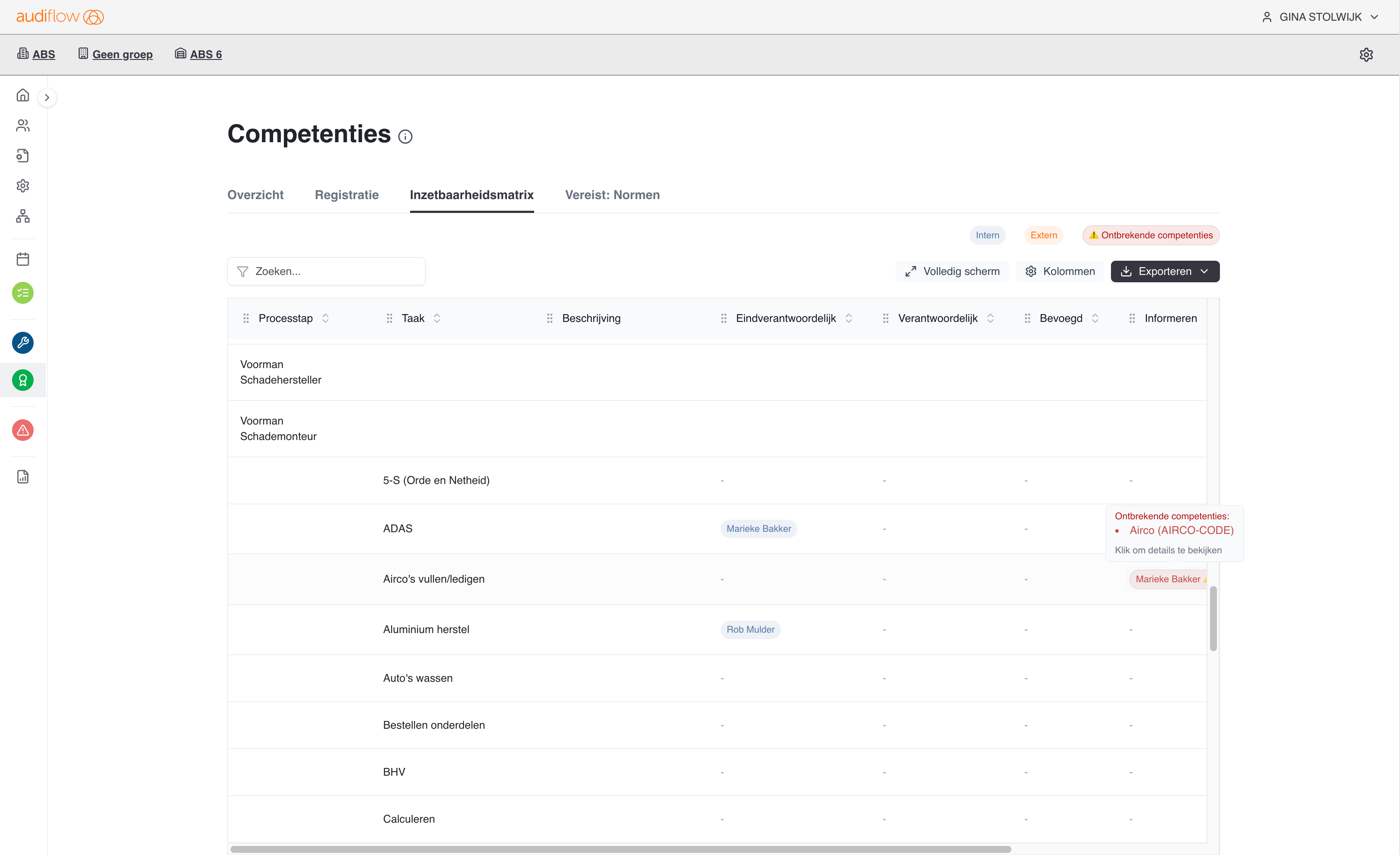
Task: Open the green checklist sidebar icon
Action: pos(23,293)
